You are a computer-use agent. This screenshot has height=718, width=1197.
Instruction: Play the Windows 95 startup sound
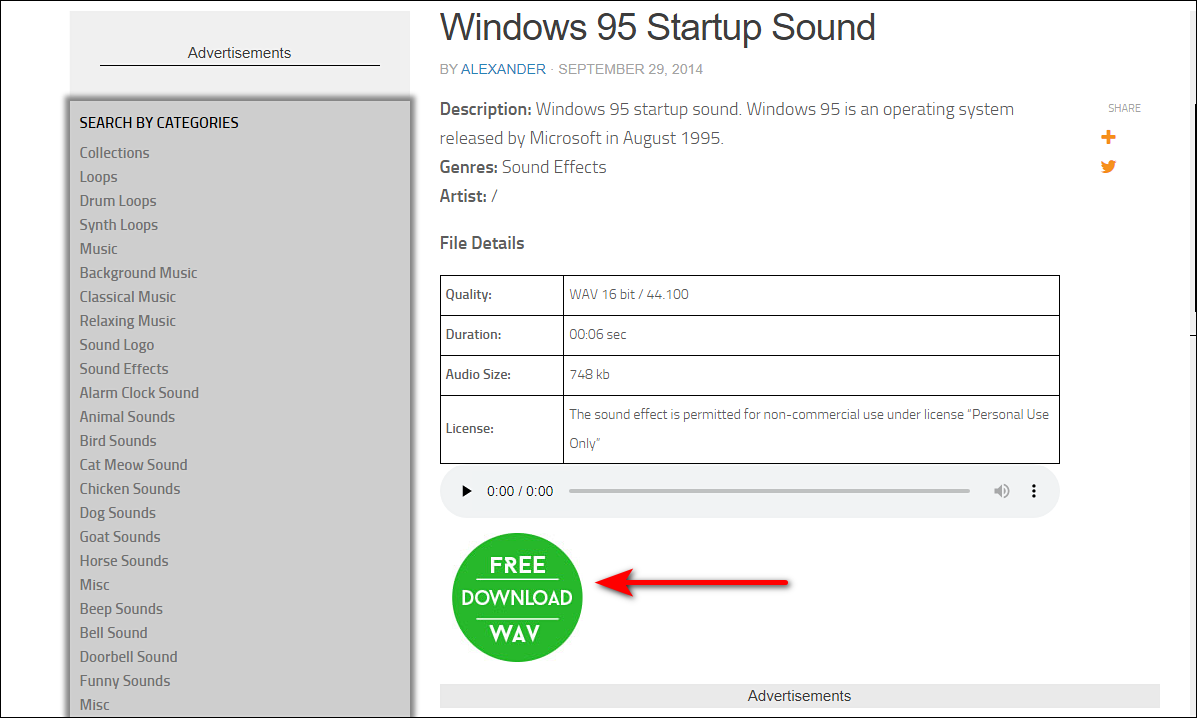pyautogui.click(x=466, y=491)
